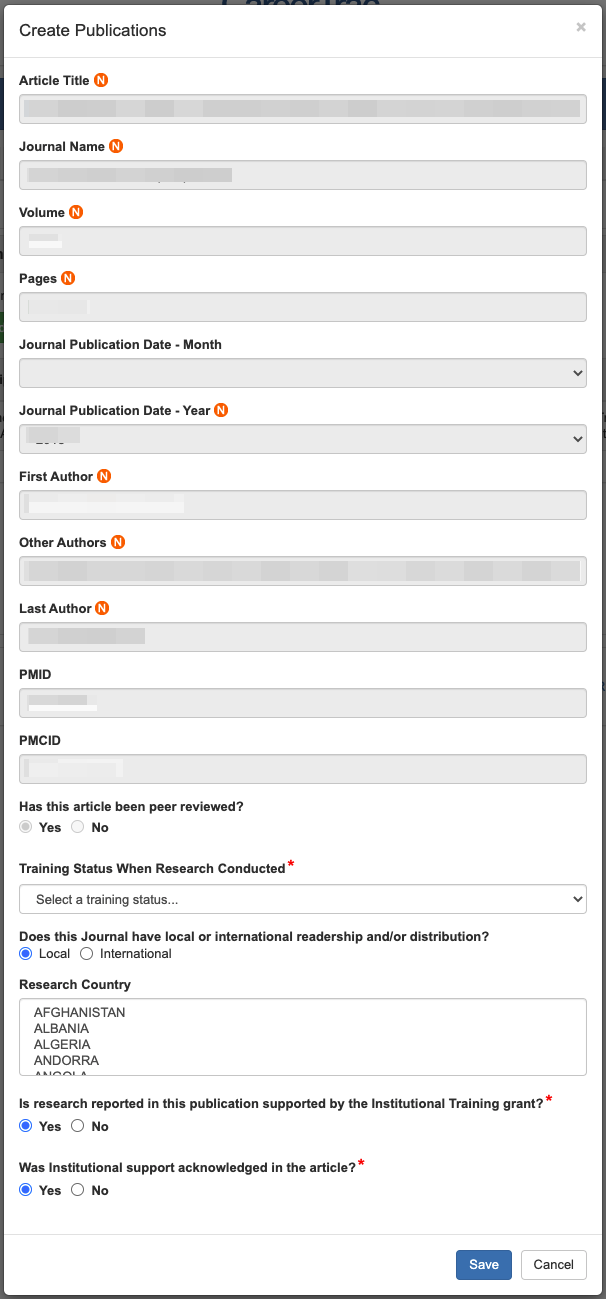Screen dimensions: 606x1299
Task: Click the N badge next to Journal Name
Action: [116, 146]
